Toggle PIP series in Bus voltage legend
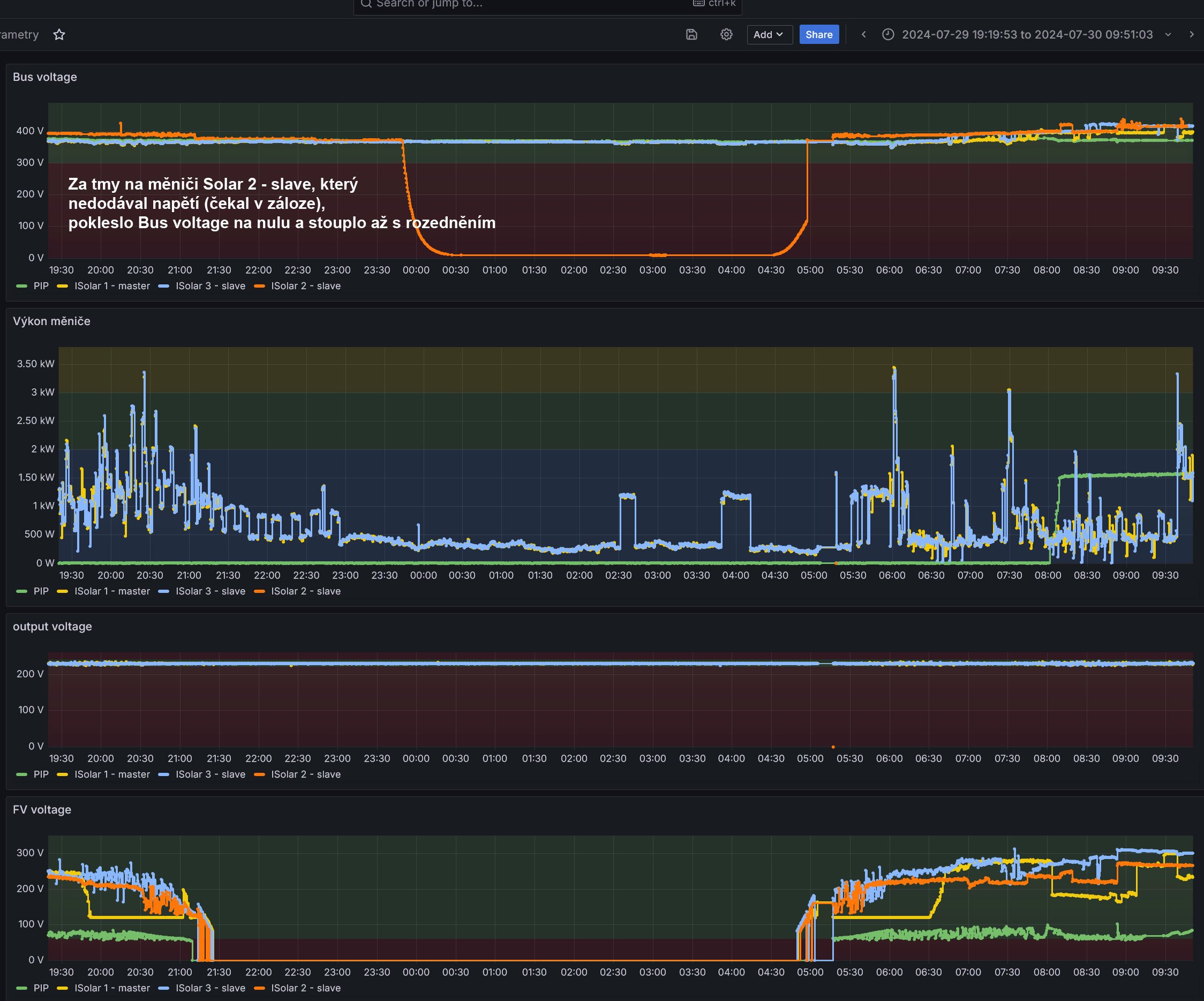Screen dimensions: 1204x1001 coord(41,286)
